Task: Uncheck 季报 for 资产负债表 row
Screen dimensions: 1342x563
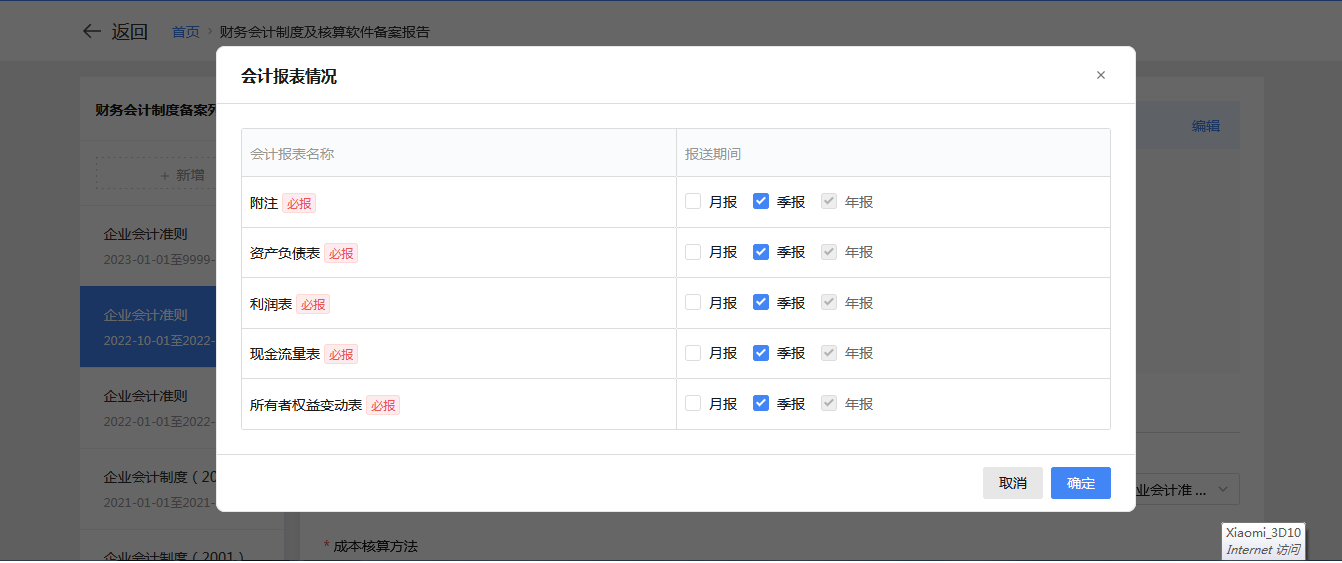Action: pyautogui.click(x=761, y=252)
